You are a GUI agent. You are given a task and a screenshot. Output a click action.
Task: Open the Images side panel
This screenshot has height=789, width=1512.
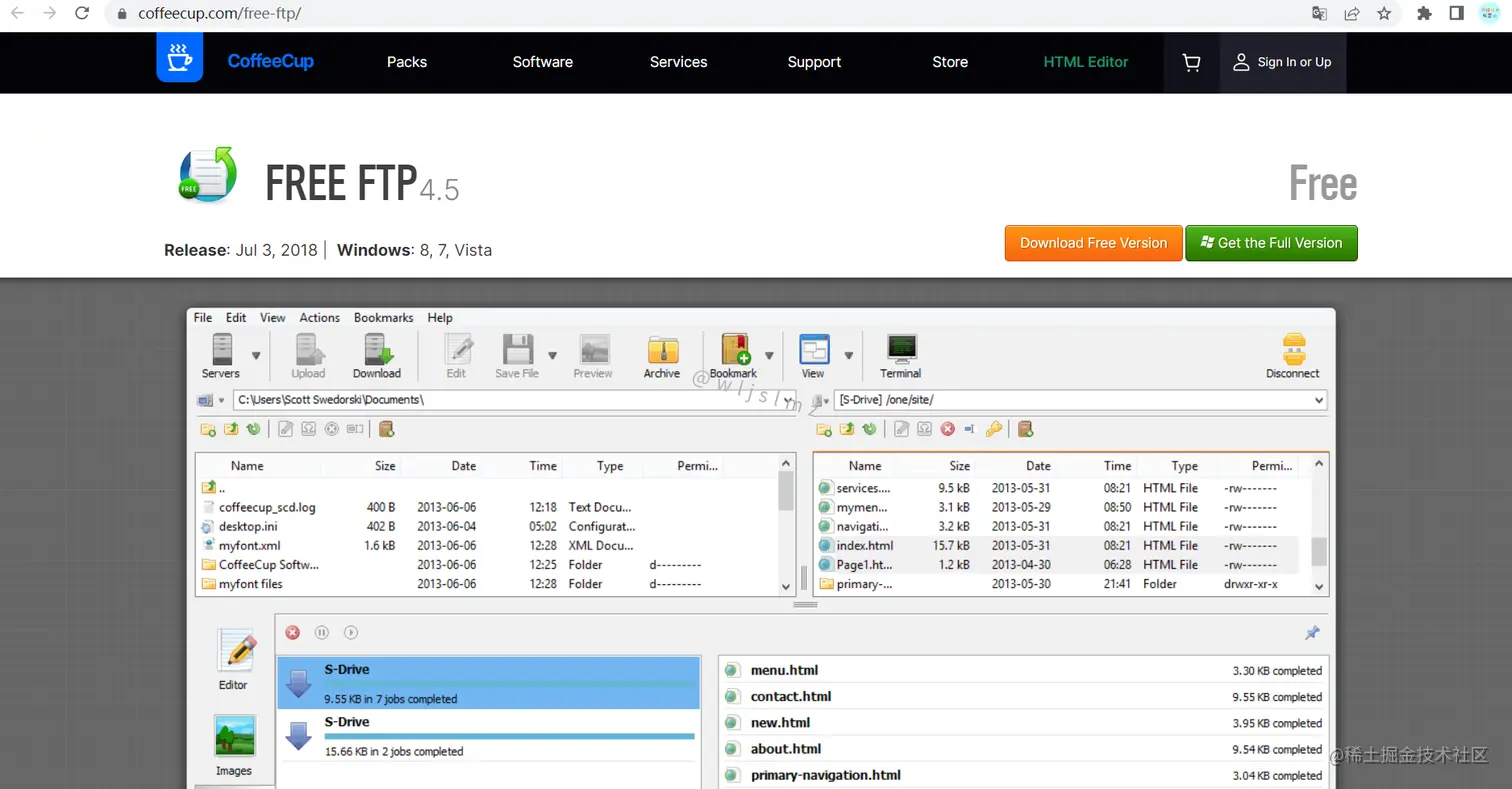pyautogui.click(x=234, y=746)
